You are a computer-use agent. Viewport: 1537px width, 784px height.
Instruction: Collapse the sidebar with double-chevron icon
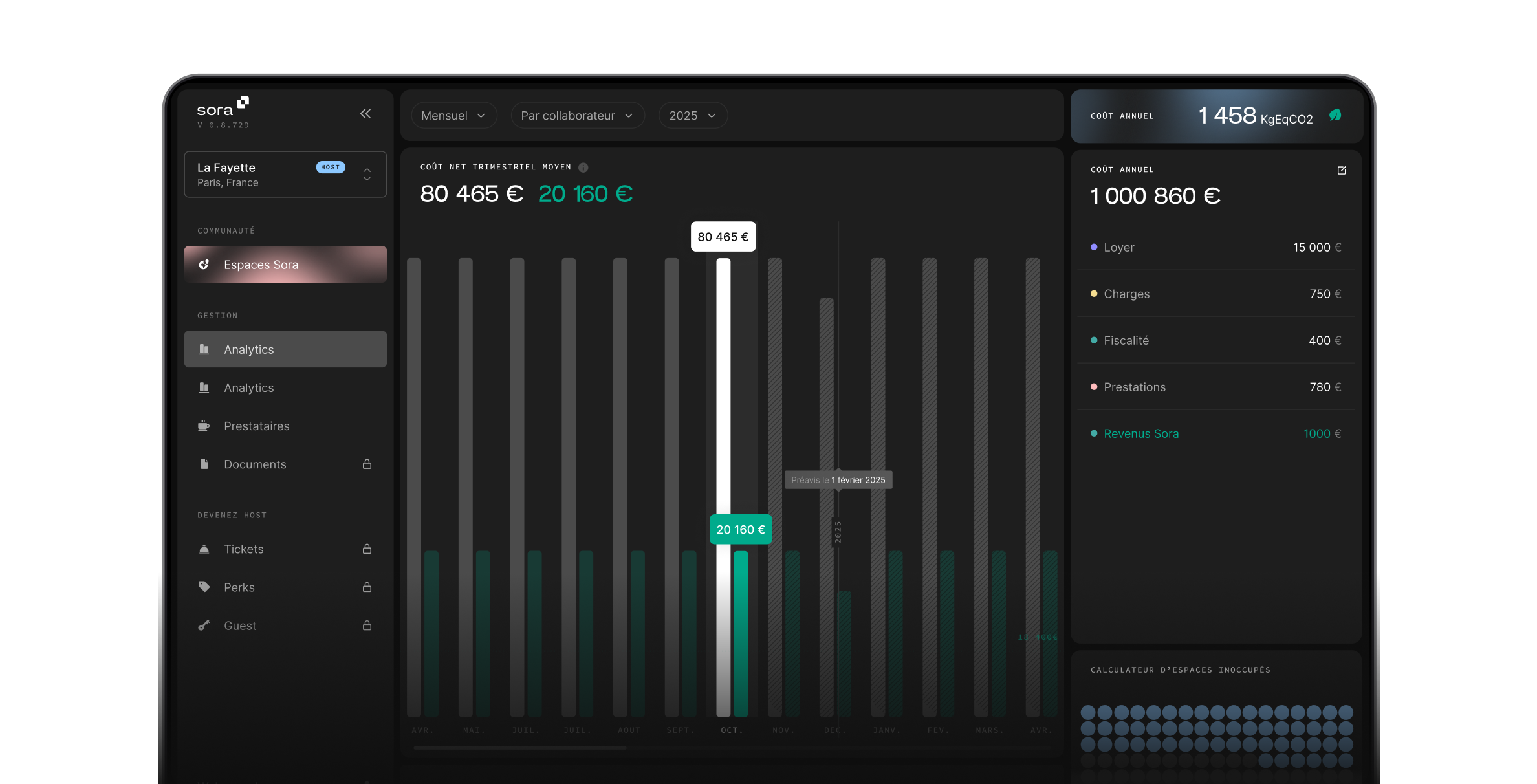(x=365, y=114)
